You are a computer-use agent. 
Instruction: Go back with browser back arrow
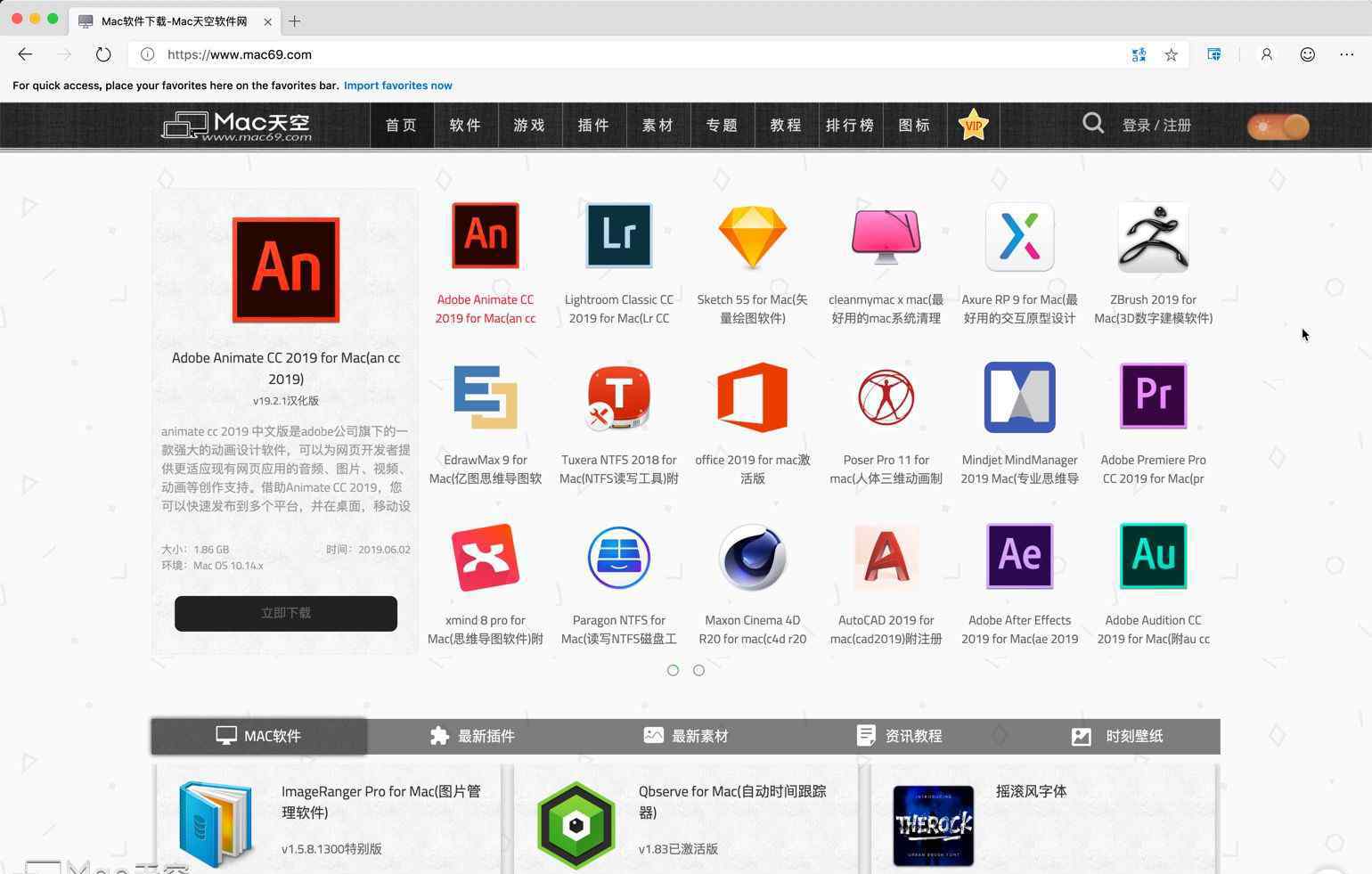click(x=25, y=54)
